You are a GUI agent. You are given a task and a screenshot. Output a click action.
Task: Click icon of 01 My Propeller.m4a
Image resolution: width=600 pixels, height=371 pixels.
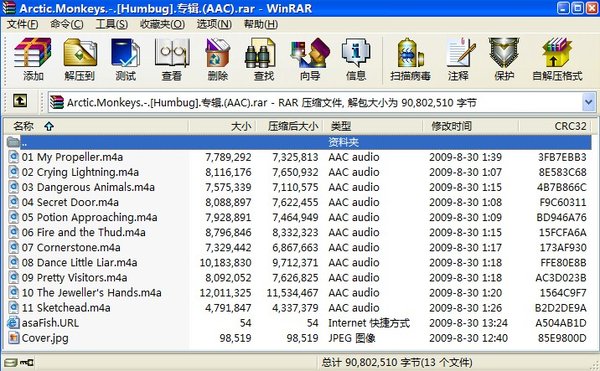pos(13,157)
